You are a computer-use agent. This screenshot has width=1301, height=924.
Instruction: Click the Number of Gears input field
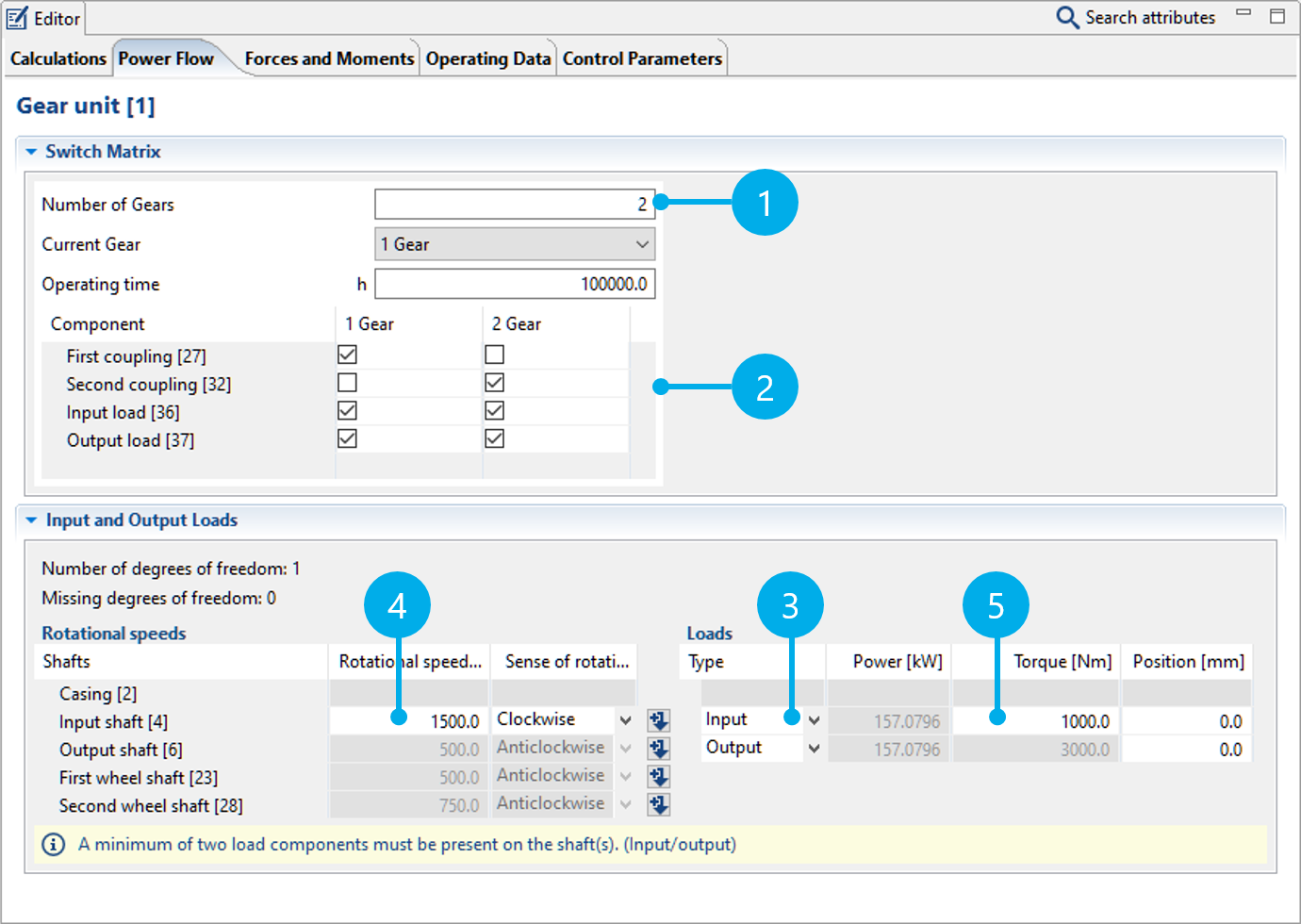pyautogui.click(x=514, y=205)
